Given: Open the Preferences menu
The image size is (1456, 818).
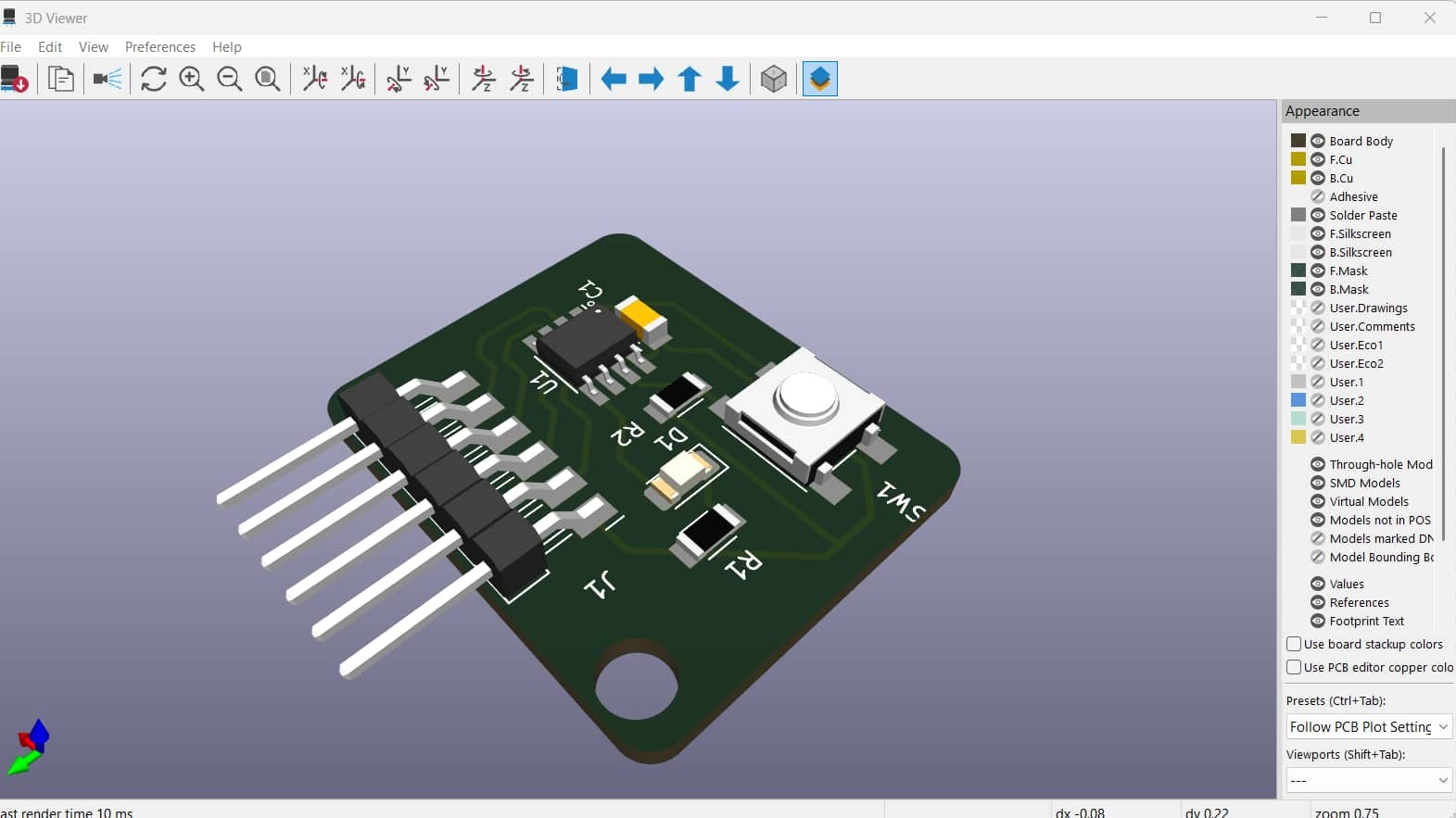Looking at the screenshot, I should pos(160,46).
